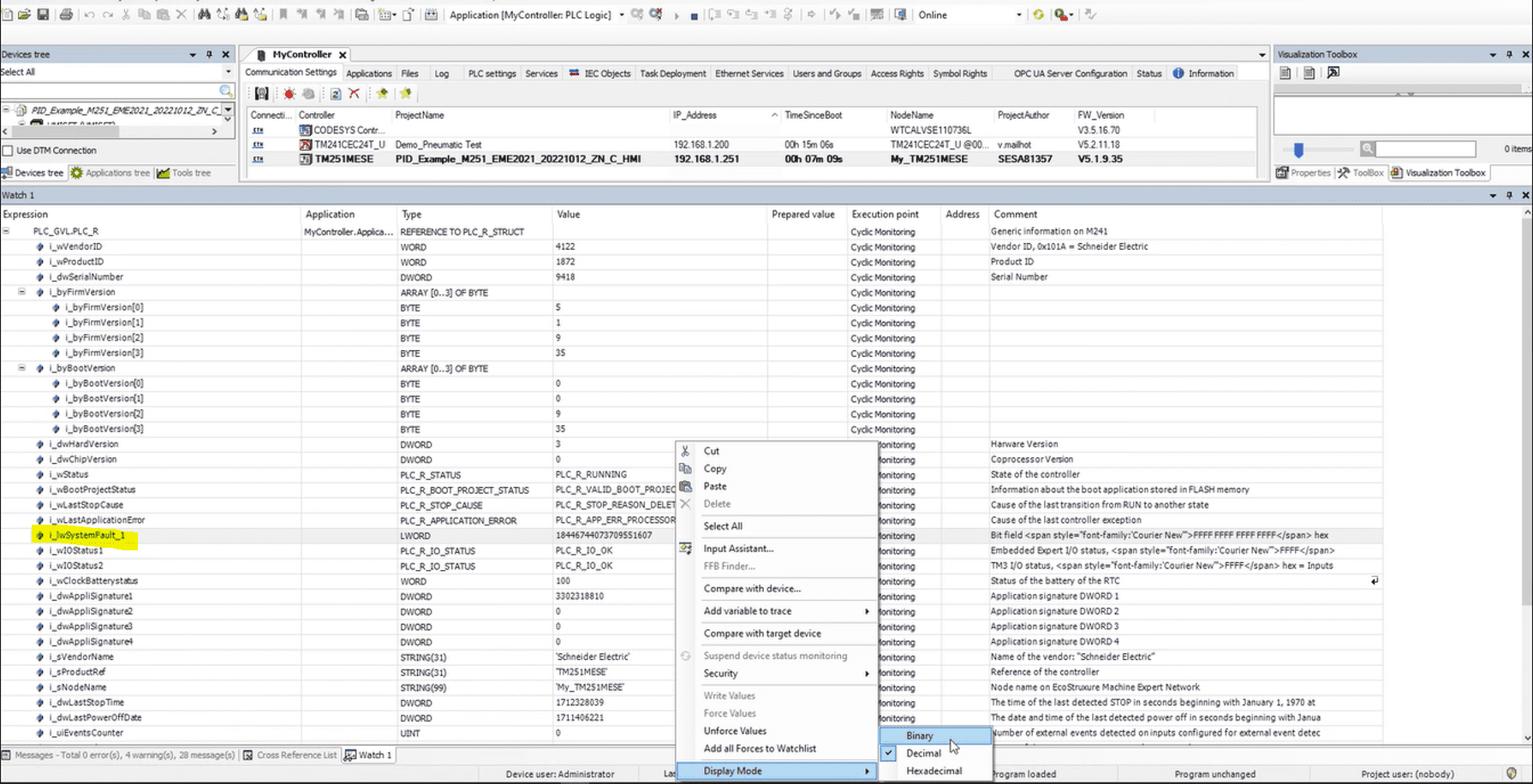Open Add variable to trace submenu

coord(777,611)
